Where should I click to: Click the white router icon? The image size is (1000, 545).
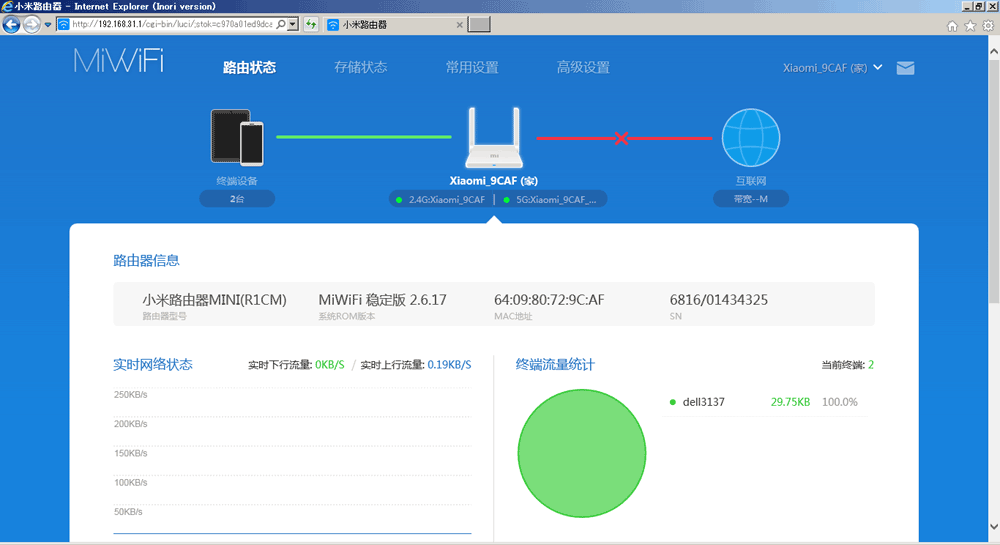tap(494, 140)
